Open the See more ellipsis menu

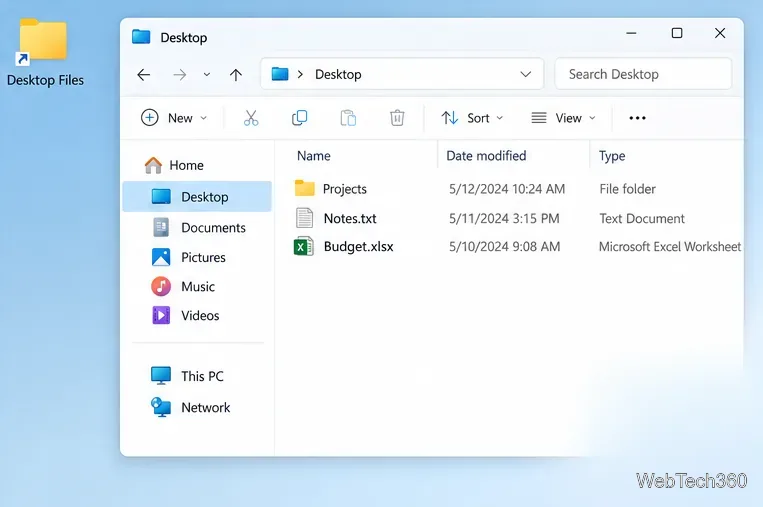click(637, 118)
